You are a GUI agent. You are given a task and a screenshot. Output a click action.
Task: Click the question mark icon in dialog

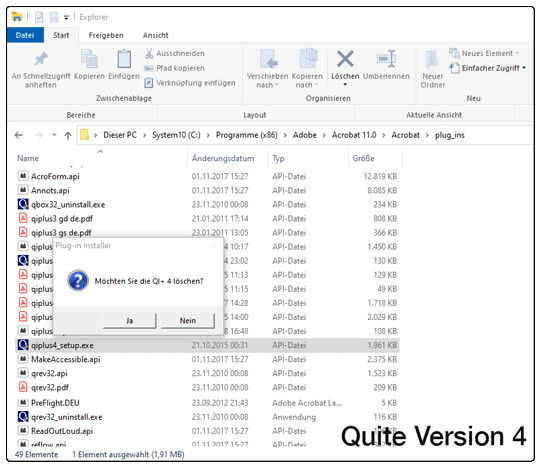(78, 280)
